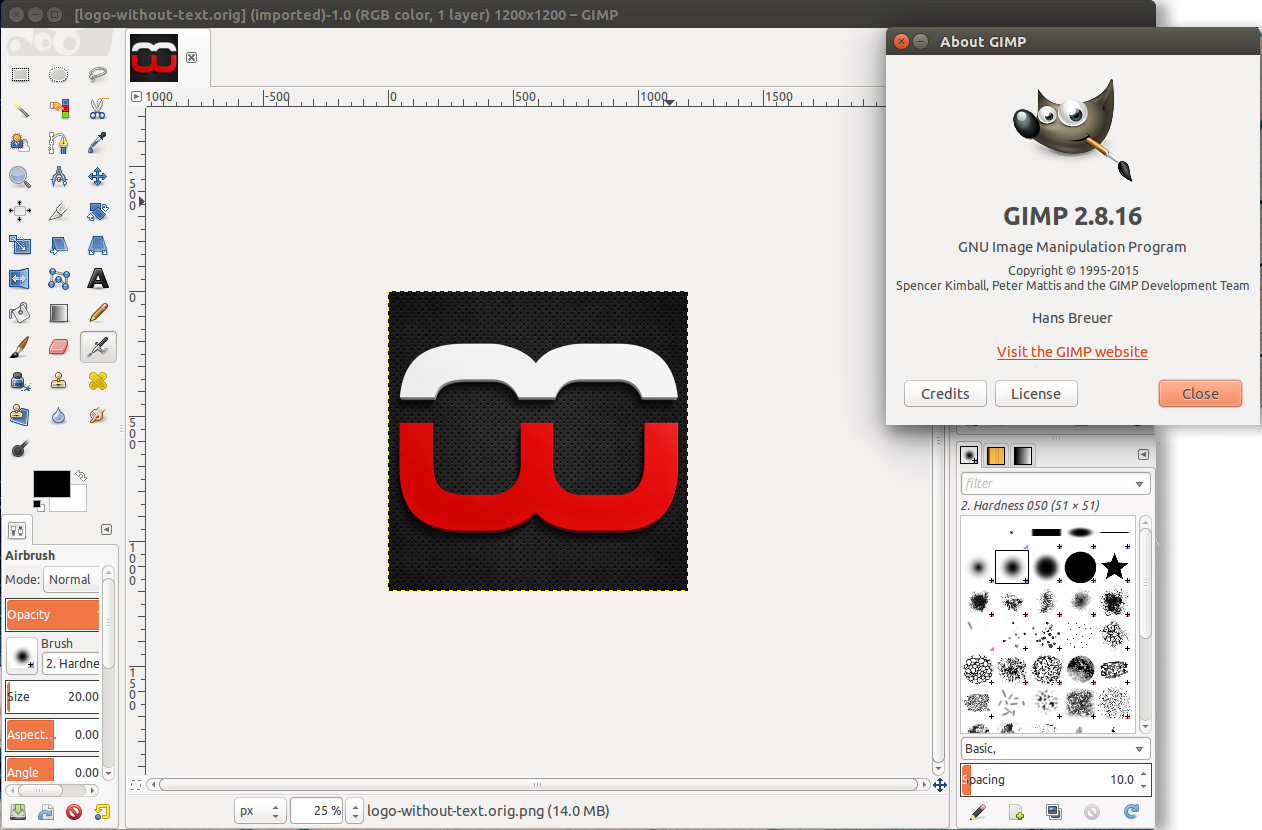Select the Select by Color tool
The image size is (1262, 830).
59,108
